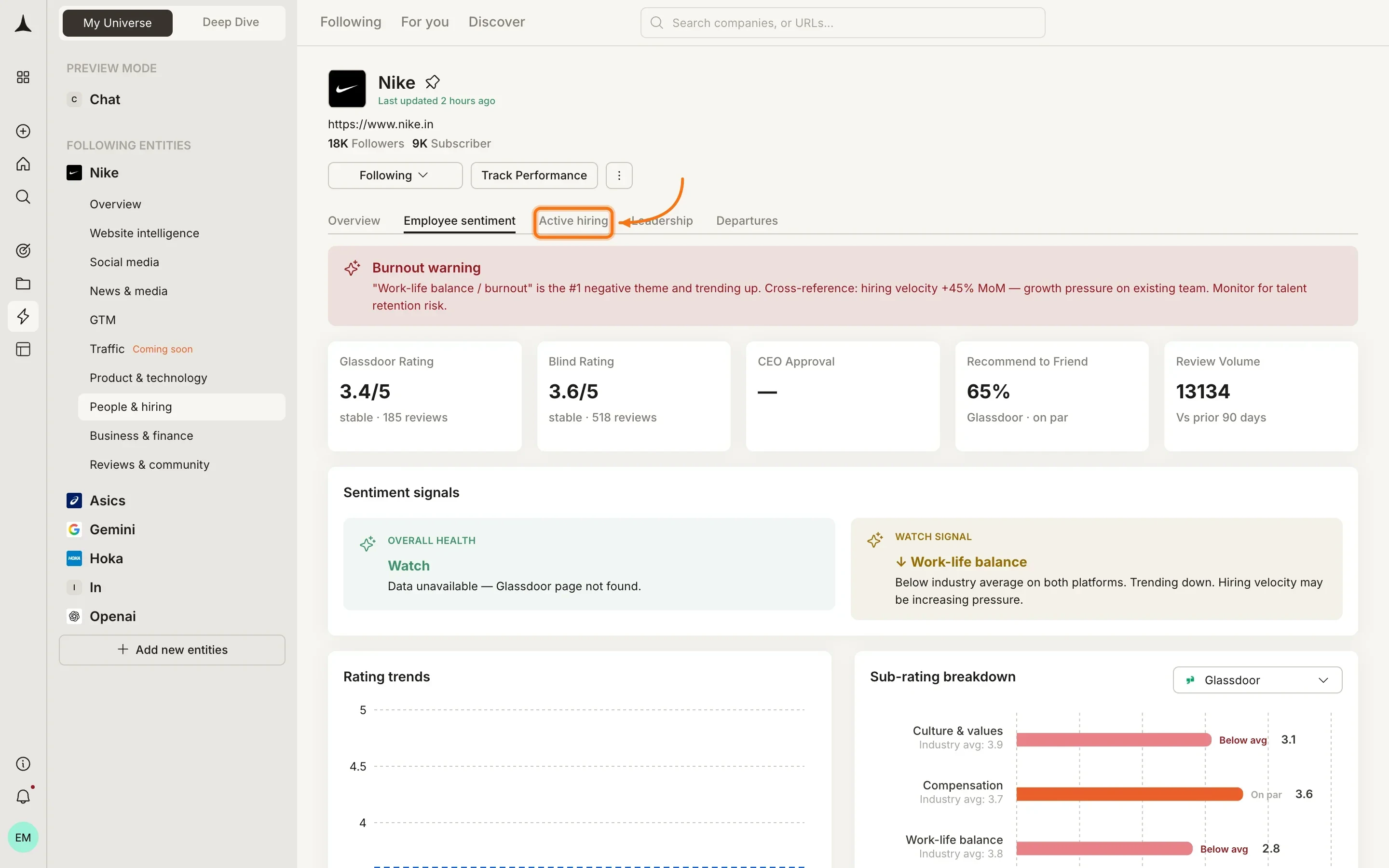Click the Asics logo icon
This screenshot has height=868, width=1389.
click(74, 501)
